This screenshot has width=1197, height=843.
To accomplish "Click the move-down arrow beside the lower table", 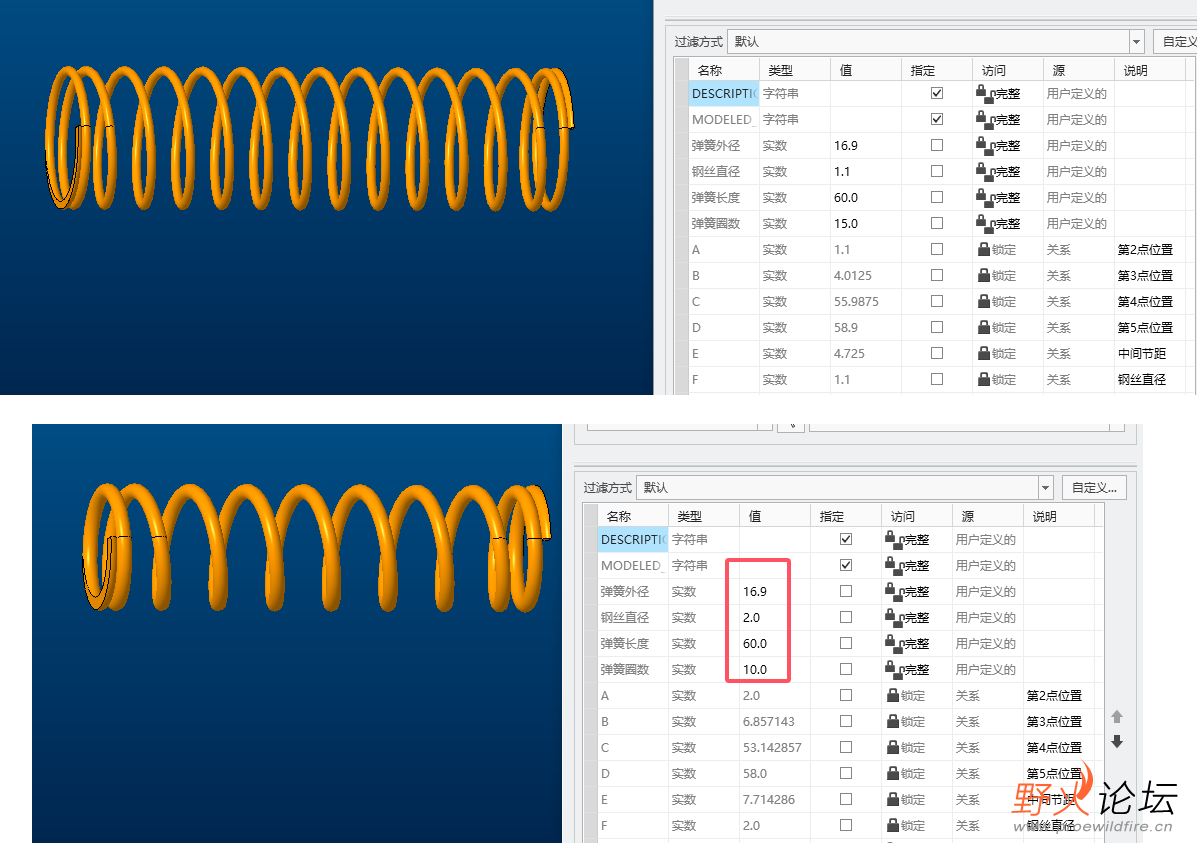I will 1117,741.
